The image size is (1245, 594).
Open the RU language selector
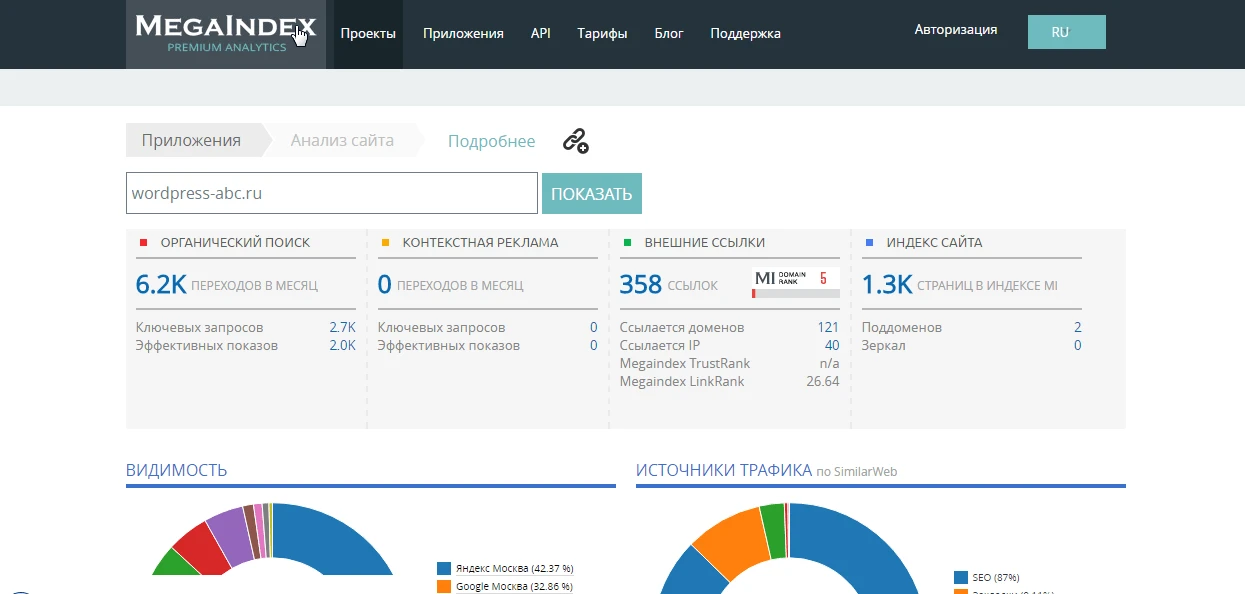pos(1066,32)
